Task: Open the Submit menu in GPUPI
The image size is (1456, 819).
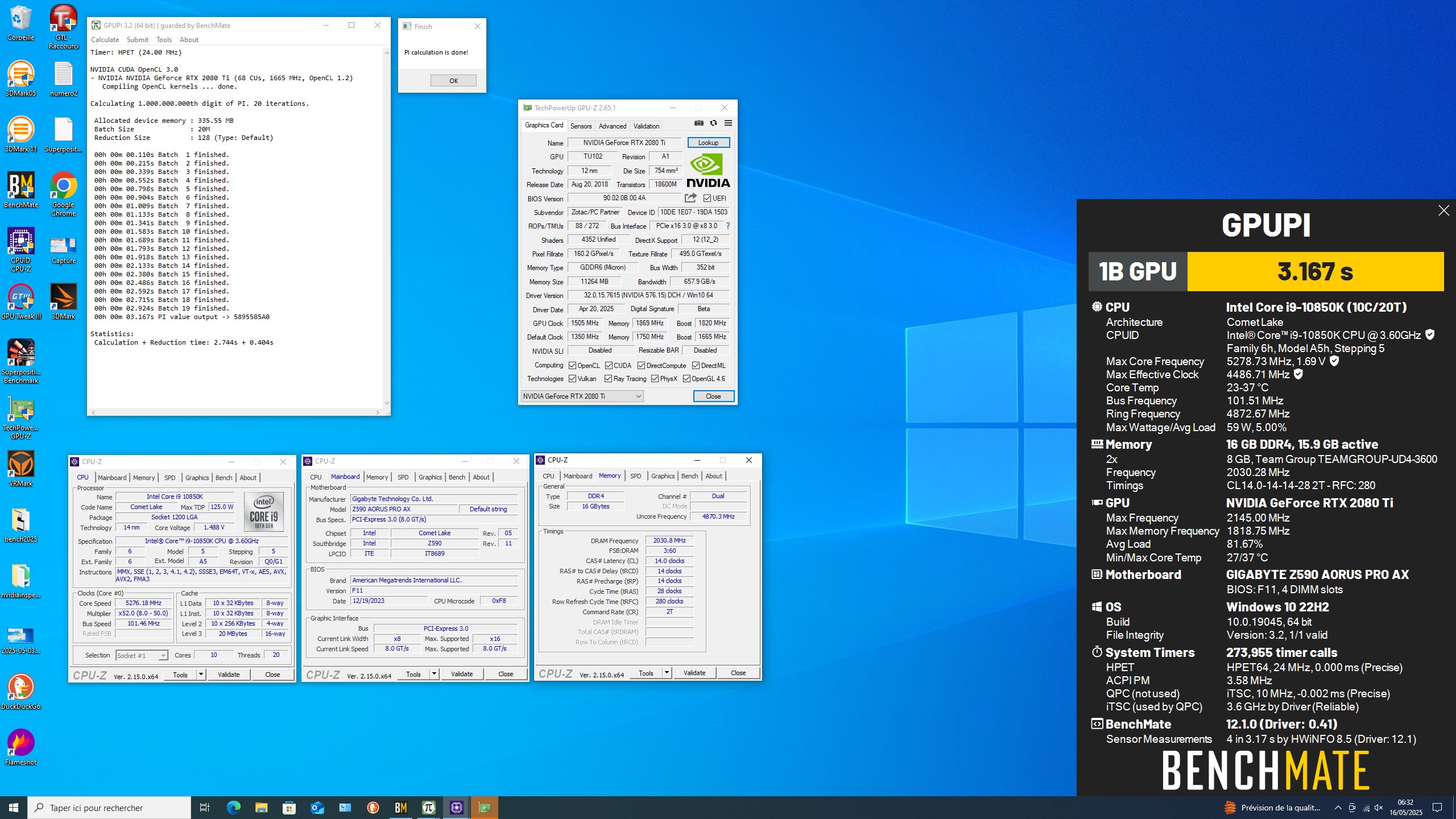Action: [x=138, y=40]
